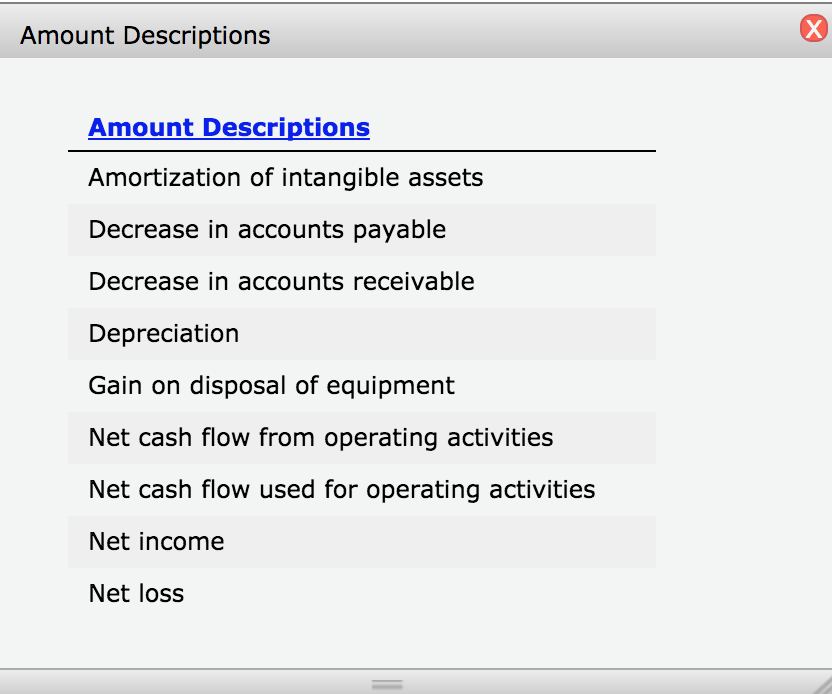Select the Depreciation entry

163,333
